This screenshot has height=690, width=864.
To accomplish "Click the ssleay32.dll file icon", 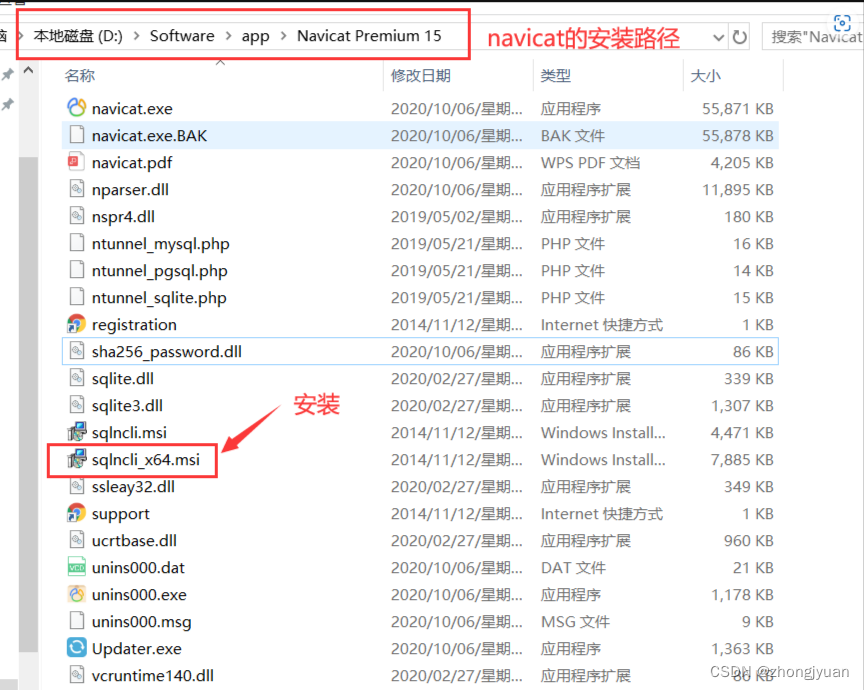I will pos(77,486).
